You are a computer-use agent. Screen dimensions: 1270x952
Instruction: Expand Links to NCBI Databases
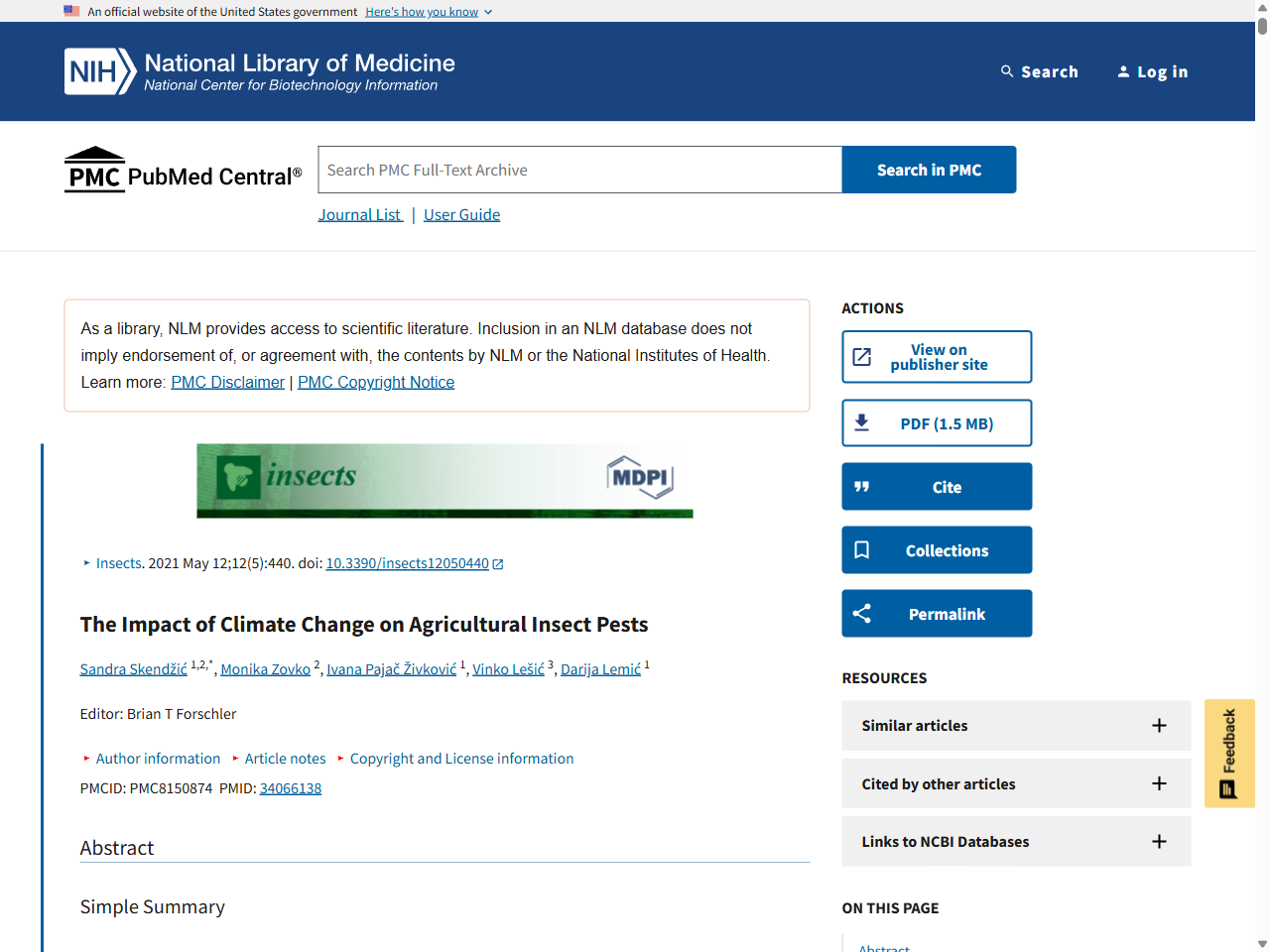(x=1158, y=842)
